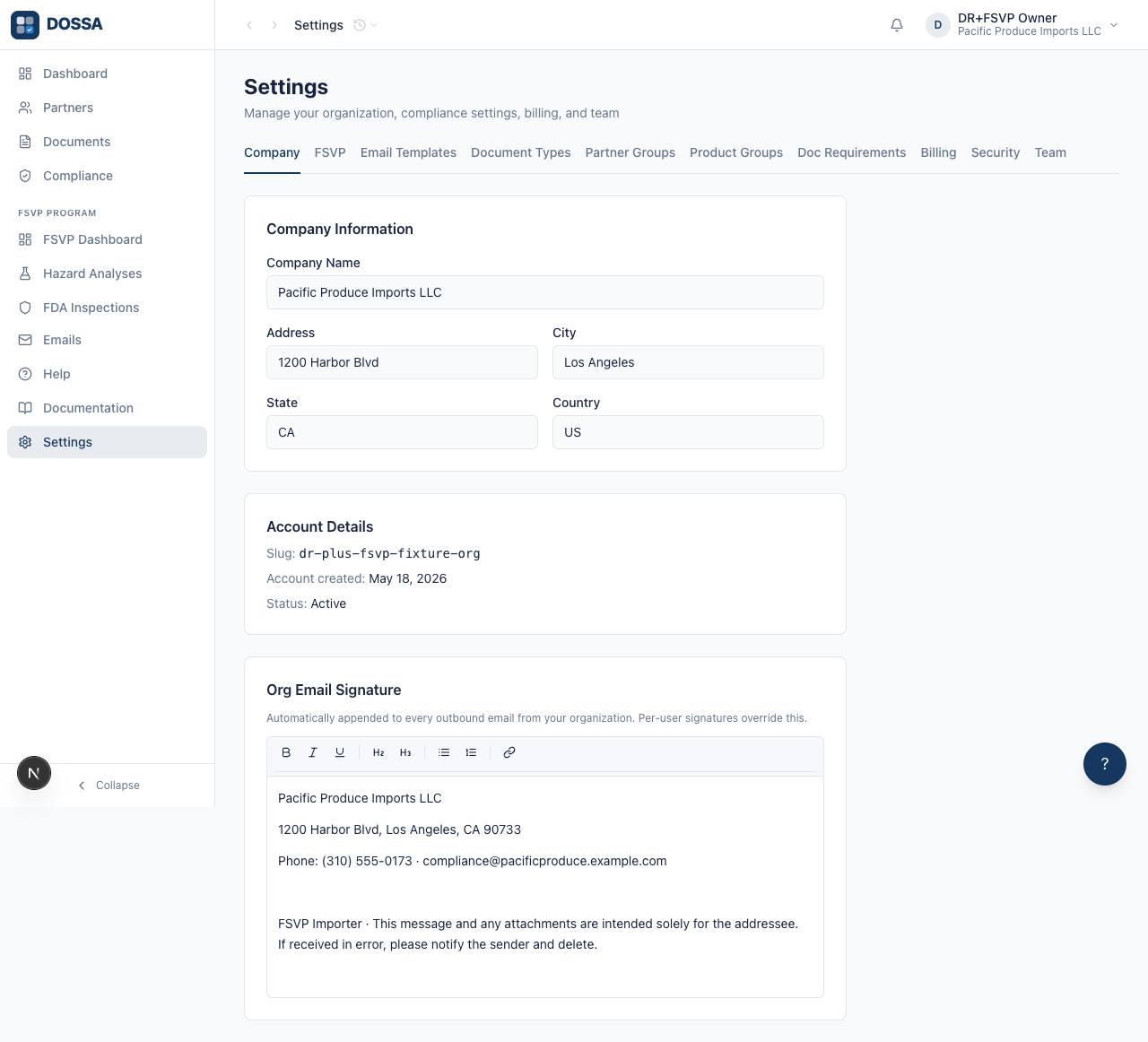This screenshot has width=1148, height=1042.
Task: Collapse the sidebar
Action: tap(109, 786)
